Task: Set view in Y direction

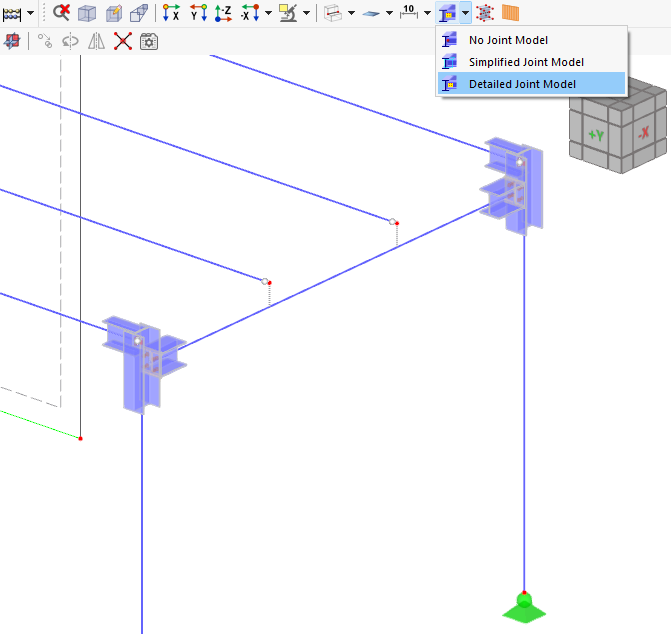Action: click(198, 13)
